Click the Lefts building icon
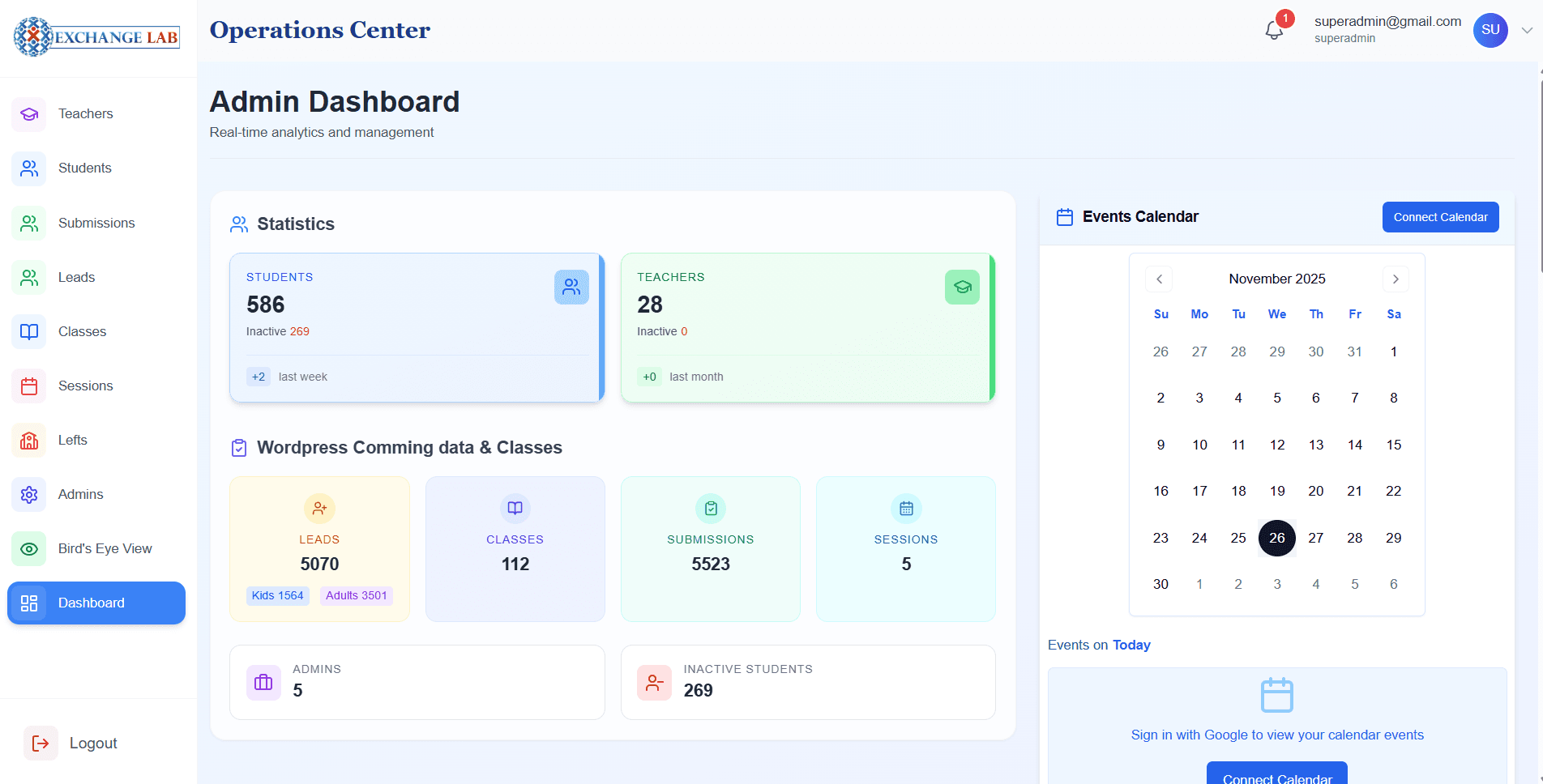The width and height of the screenshot is (1543, 784). [x=29, y=440]
